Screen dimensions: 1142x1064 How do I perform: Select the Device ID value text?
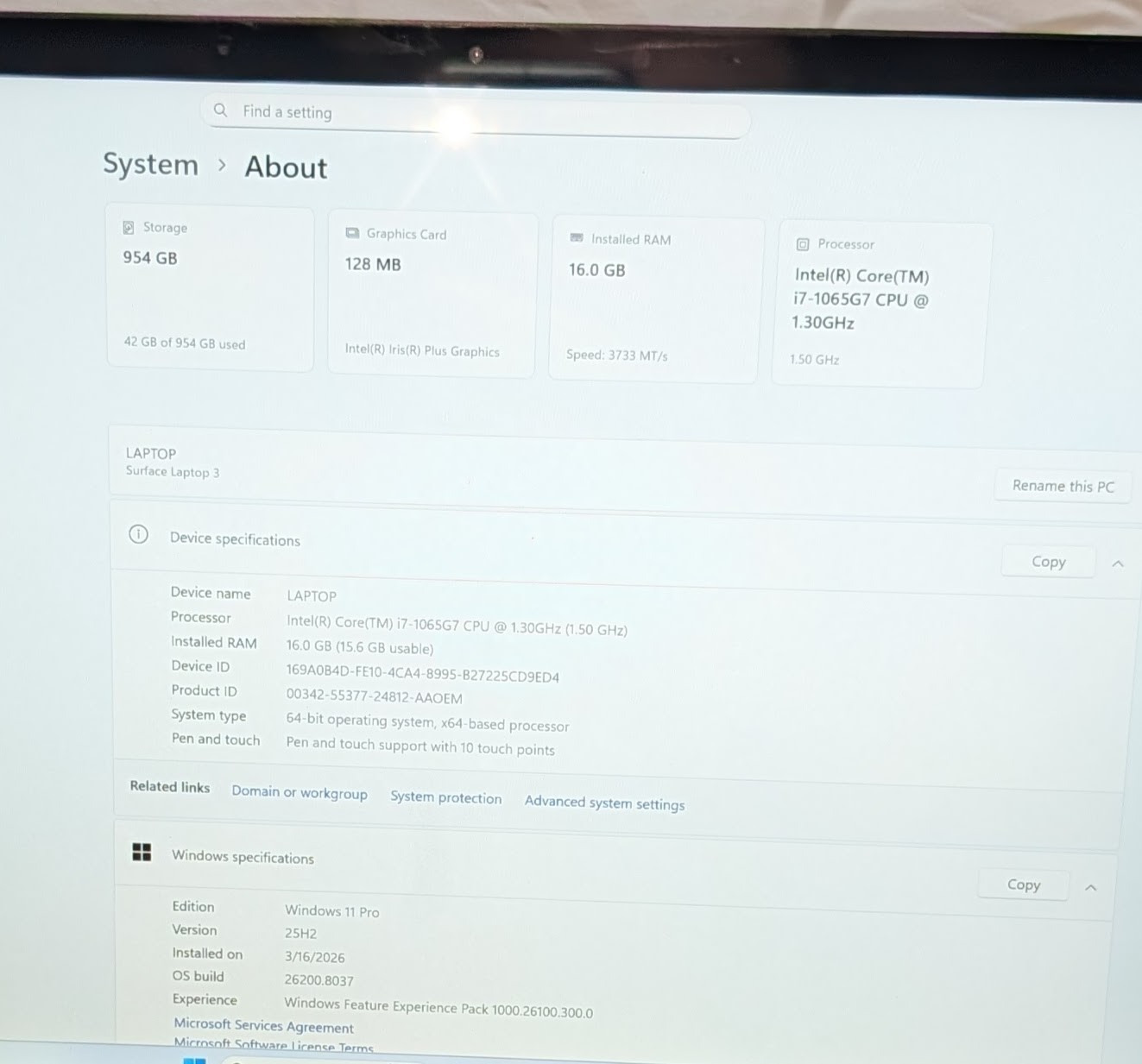click(423, 673)
